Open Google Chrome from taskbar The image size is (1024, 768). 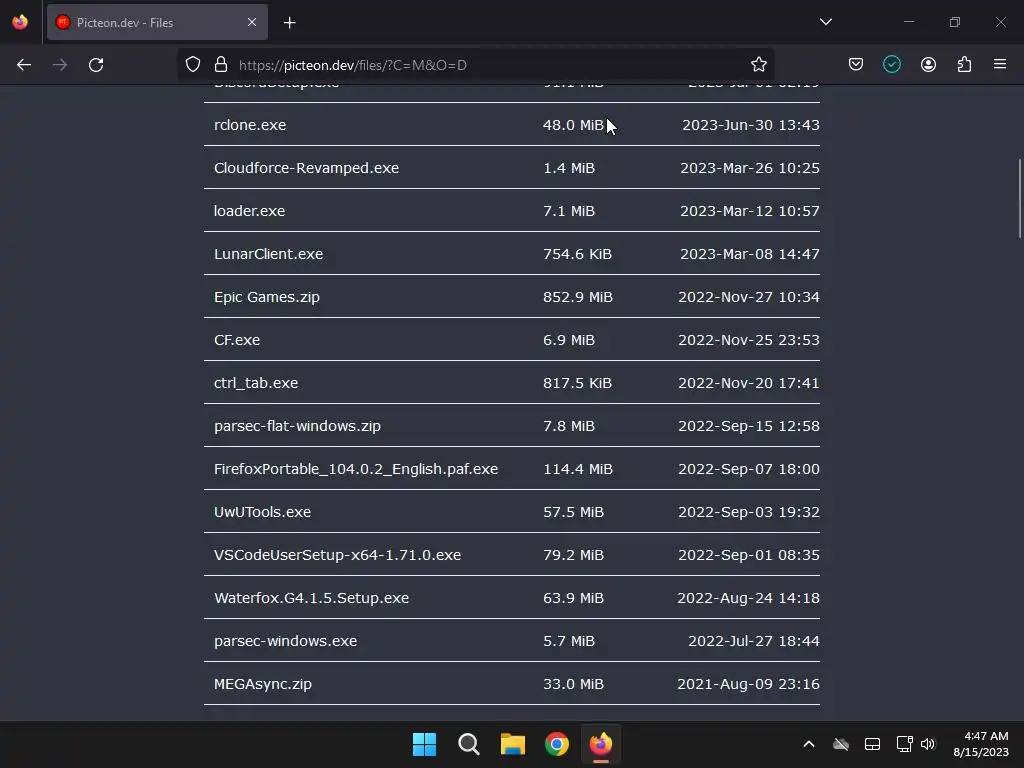pos(556,744)
